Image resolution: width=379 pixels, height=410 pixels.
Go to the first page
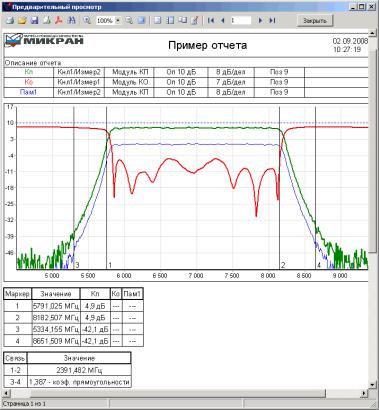click(211, 21)
